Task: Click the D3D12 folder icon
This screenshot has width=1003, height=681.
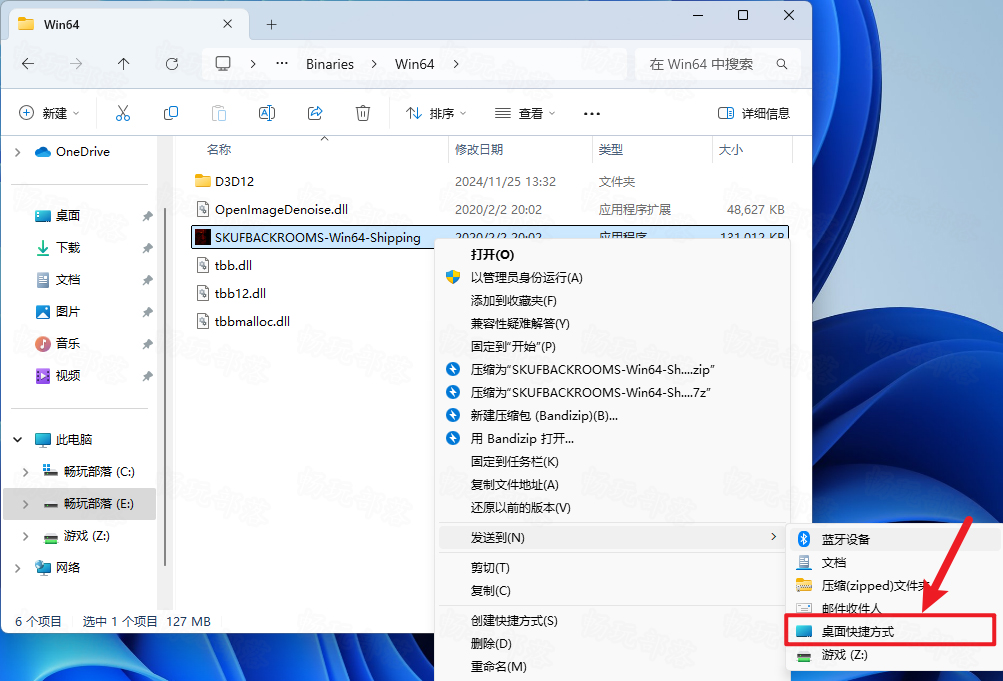Action: point(203,181)
